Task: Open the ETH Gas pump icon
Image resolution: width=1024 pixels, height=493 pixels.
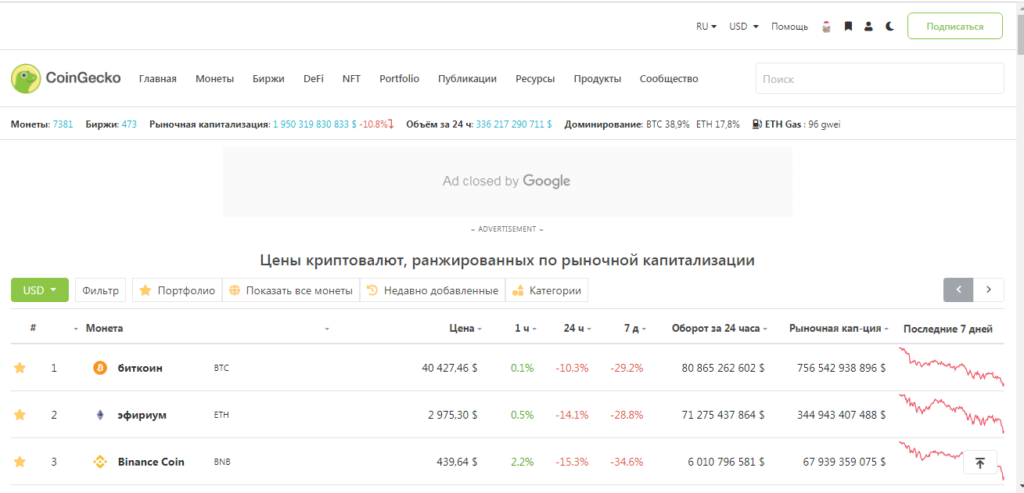Action: click(x=757, y=123)
